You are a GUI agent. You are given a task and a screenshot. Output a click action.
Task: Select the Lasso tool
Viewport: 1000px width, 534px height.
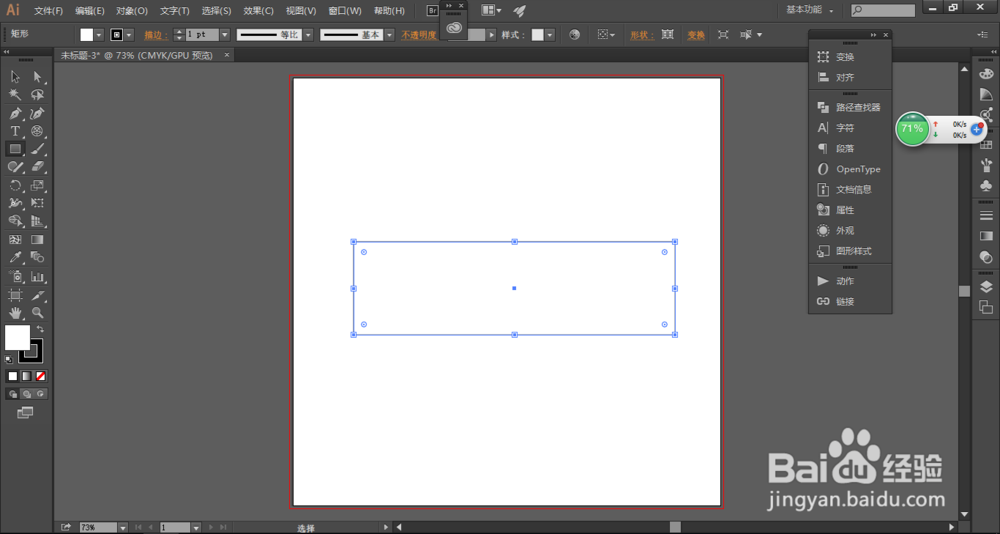coord(38,95)
